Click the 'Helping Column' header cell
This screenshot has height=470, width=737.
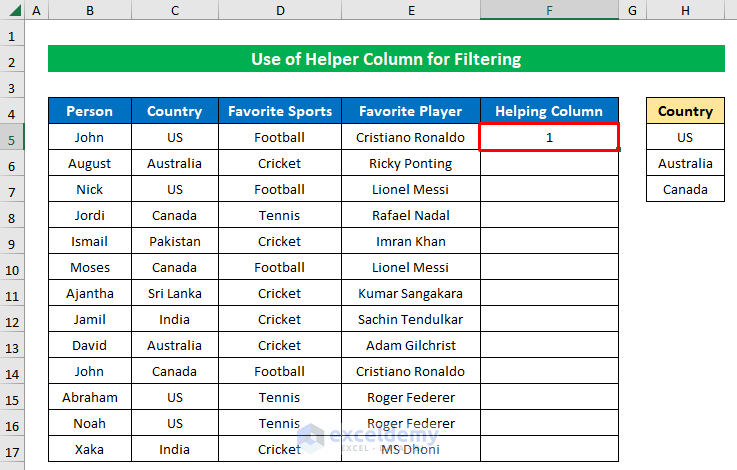pos(549,111)
